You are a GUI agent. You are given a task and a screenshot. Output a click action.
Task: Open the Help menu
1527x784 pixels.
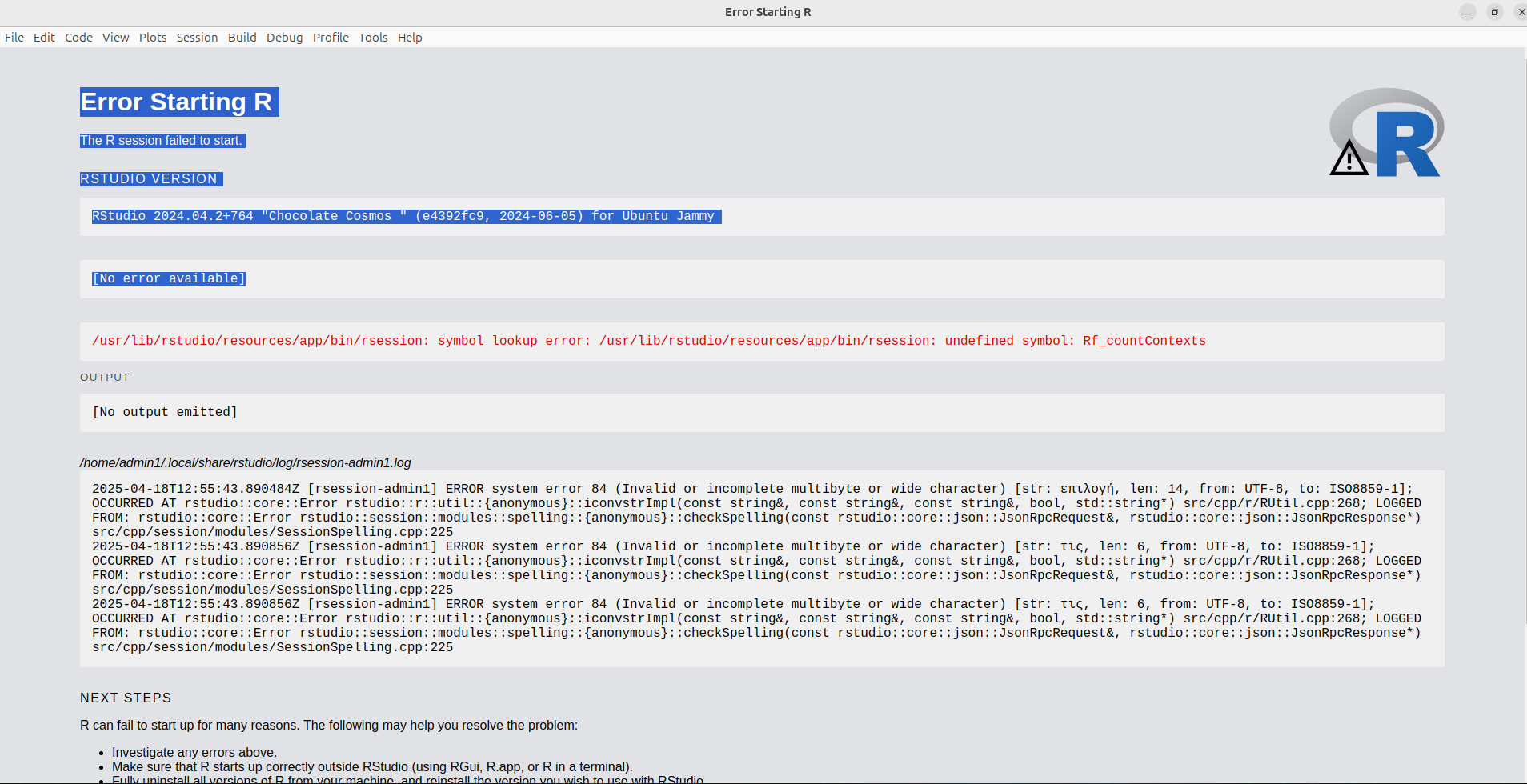[410, 38]
